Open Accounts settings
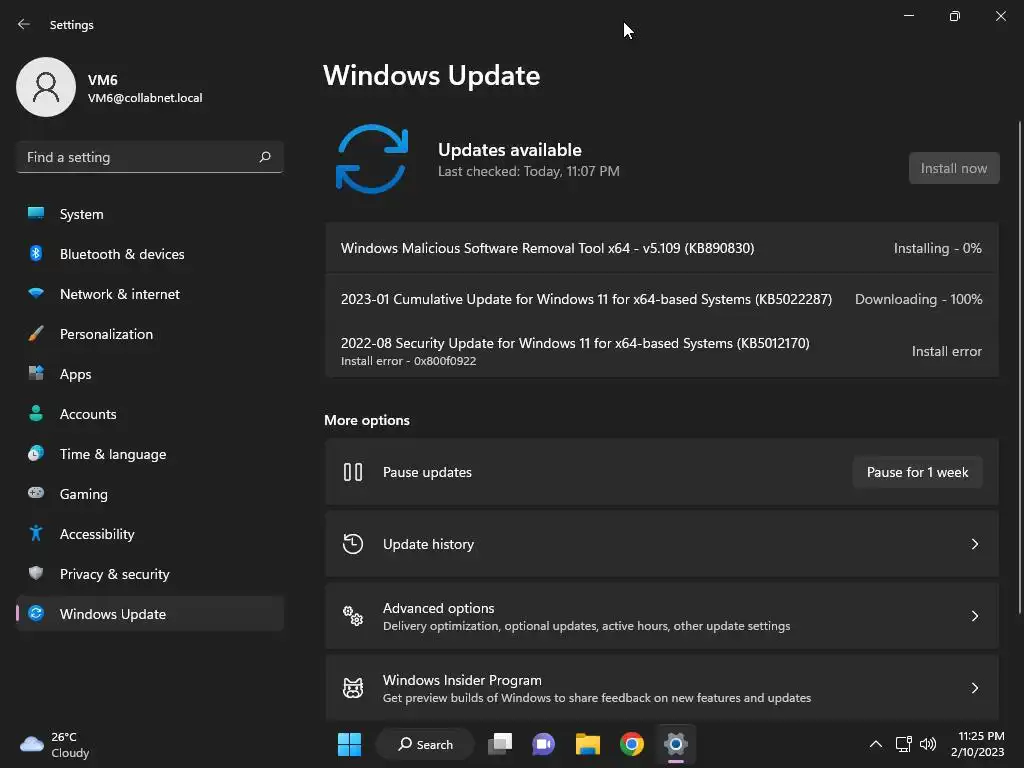This screenshot has height=768, width=1024. pos(150,413)
